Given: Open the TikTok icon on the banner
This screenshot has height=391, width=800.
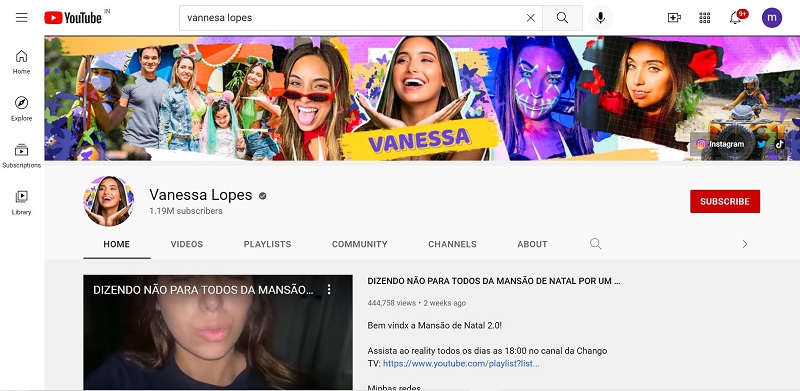Looking at the screenshot, I should point(779,144).
